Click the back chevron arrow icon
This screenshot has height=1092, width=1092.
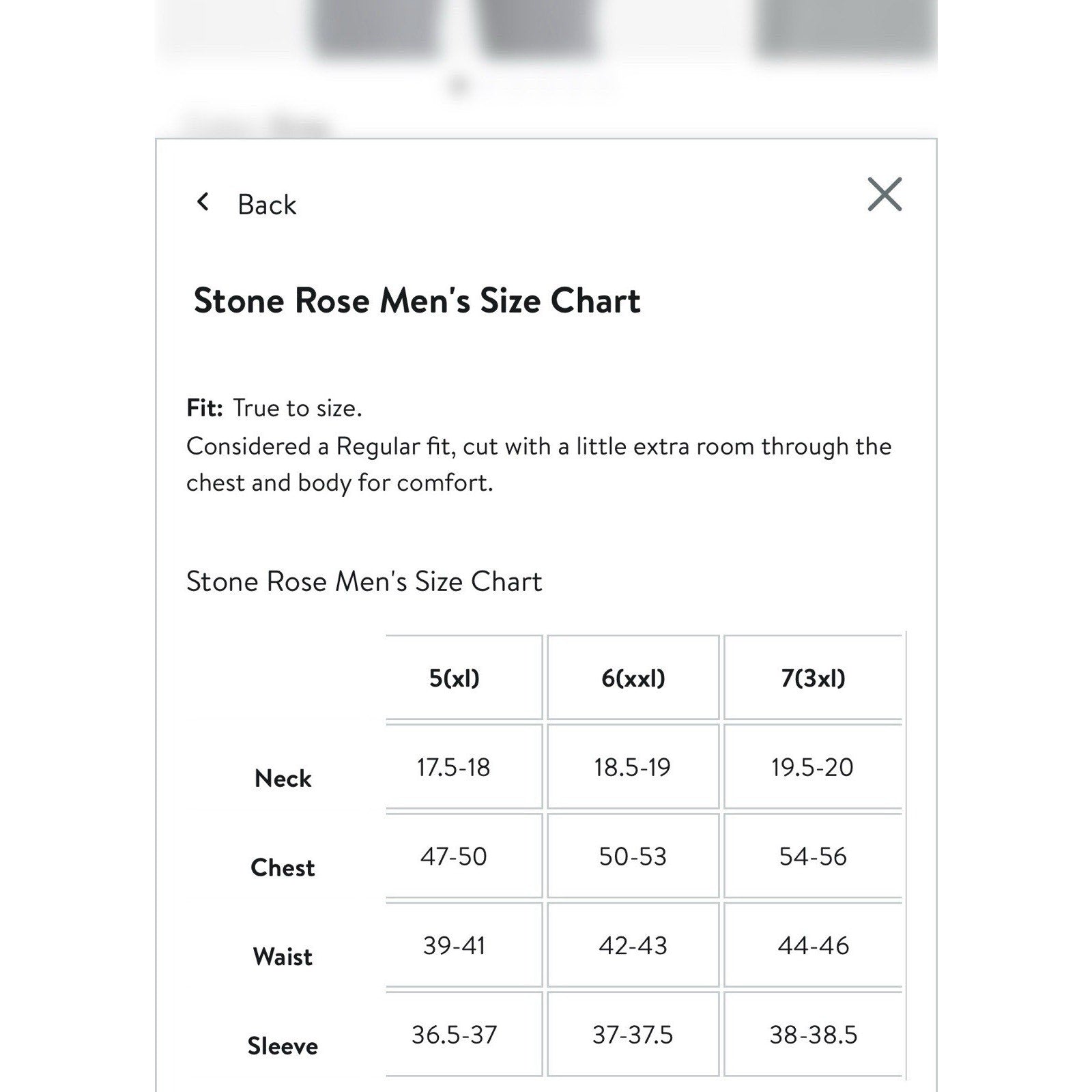click(203, 201)
